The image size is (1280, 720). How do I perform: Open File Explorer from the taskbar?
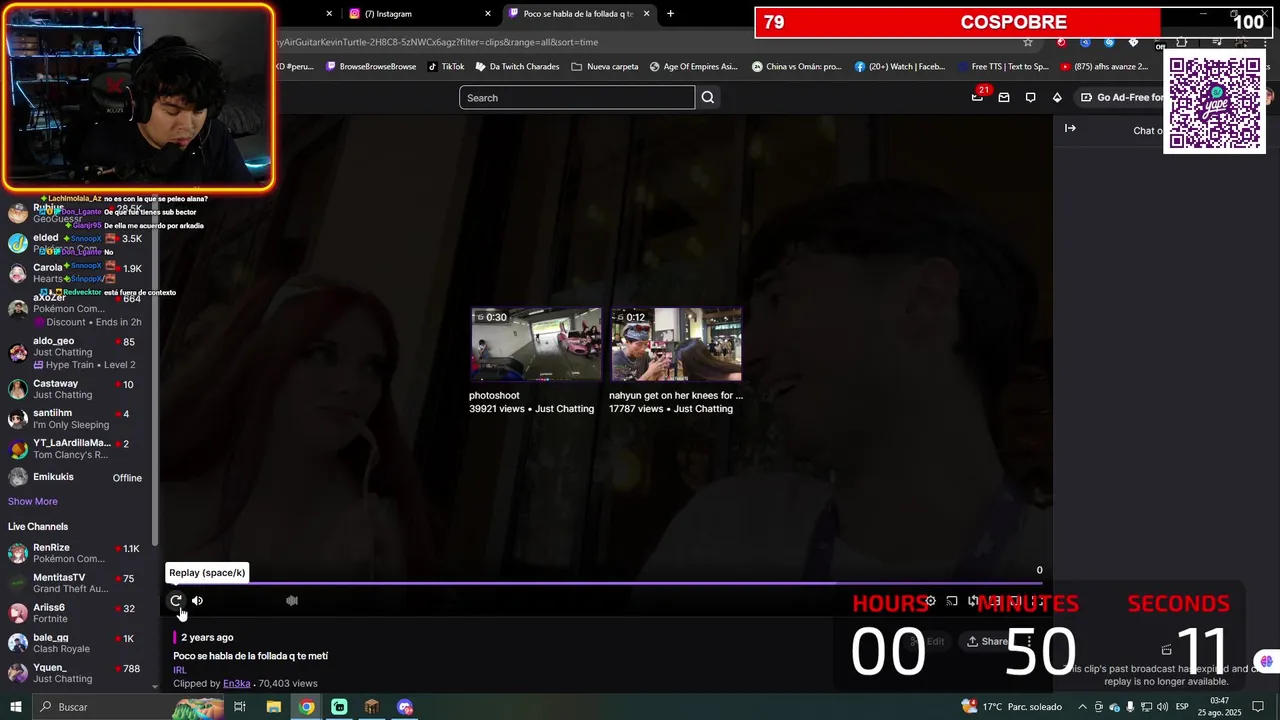point(273,707)
